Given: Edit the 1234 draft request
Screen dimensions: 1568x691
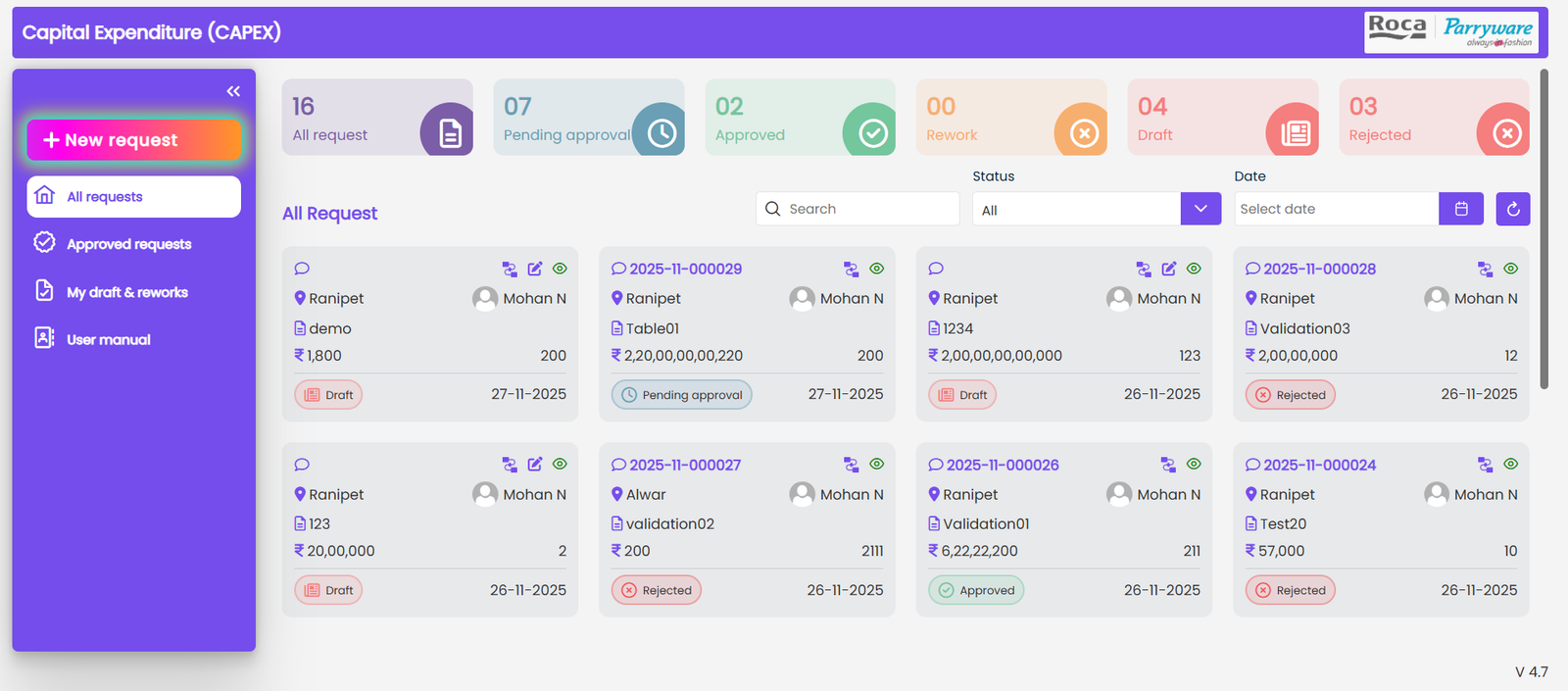Looking at the screenshot, I should point(1169,269).
